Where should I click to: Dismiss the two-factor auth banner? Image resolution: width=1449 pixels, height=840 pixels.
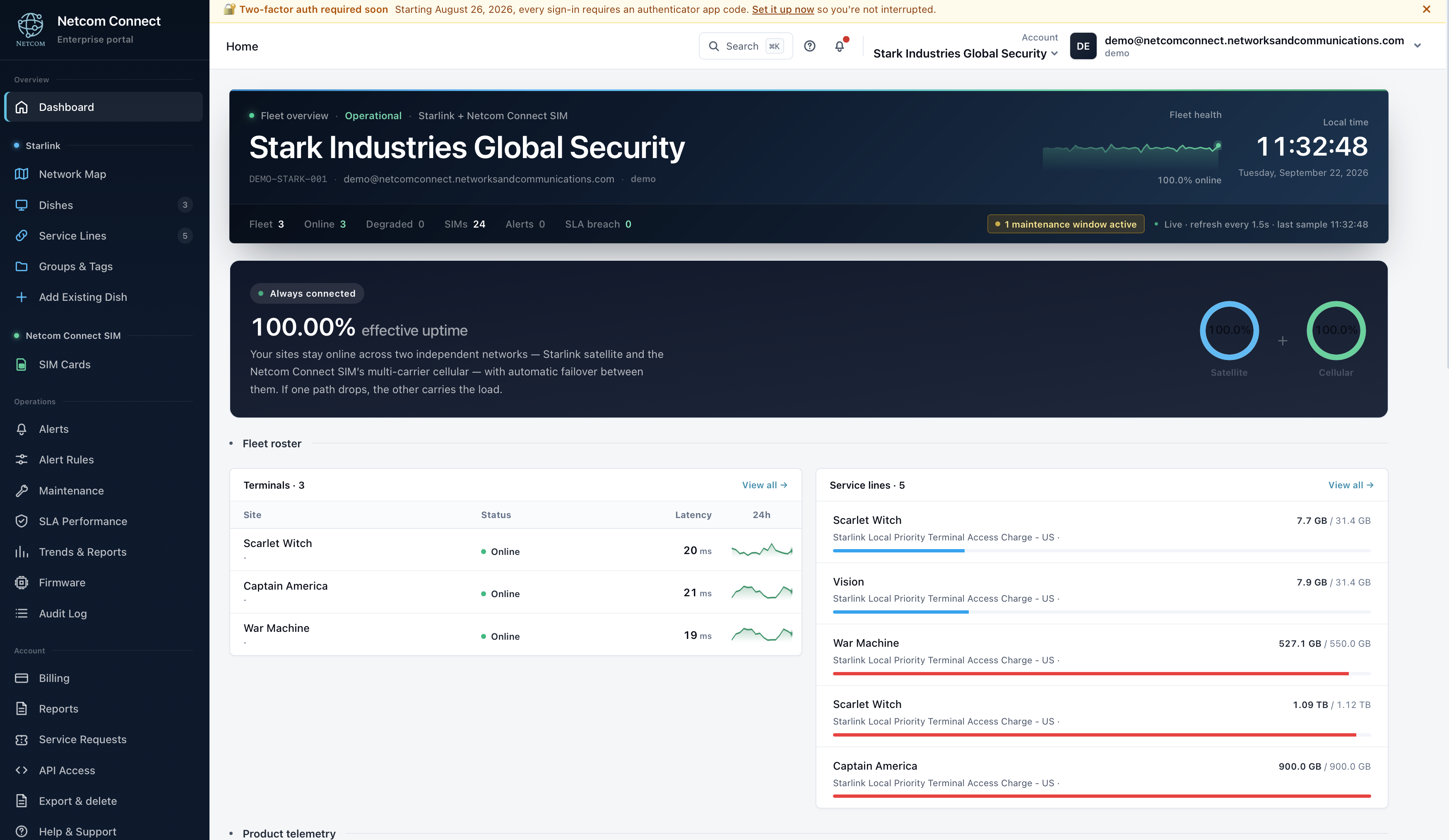1427,9
